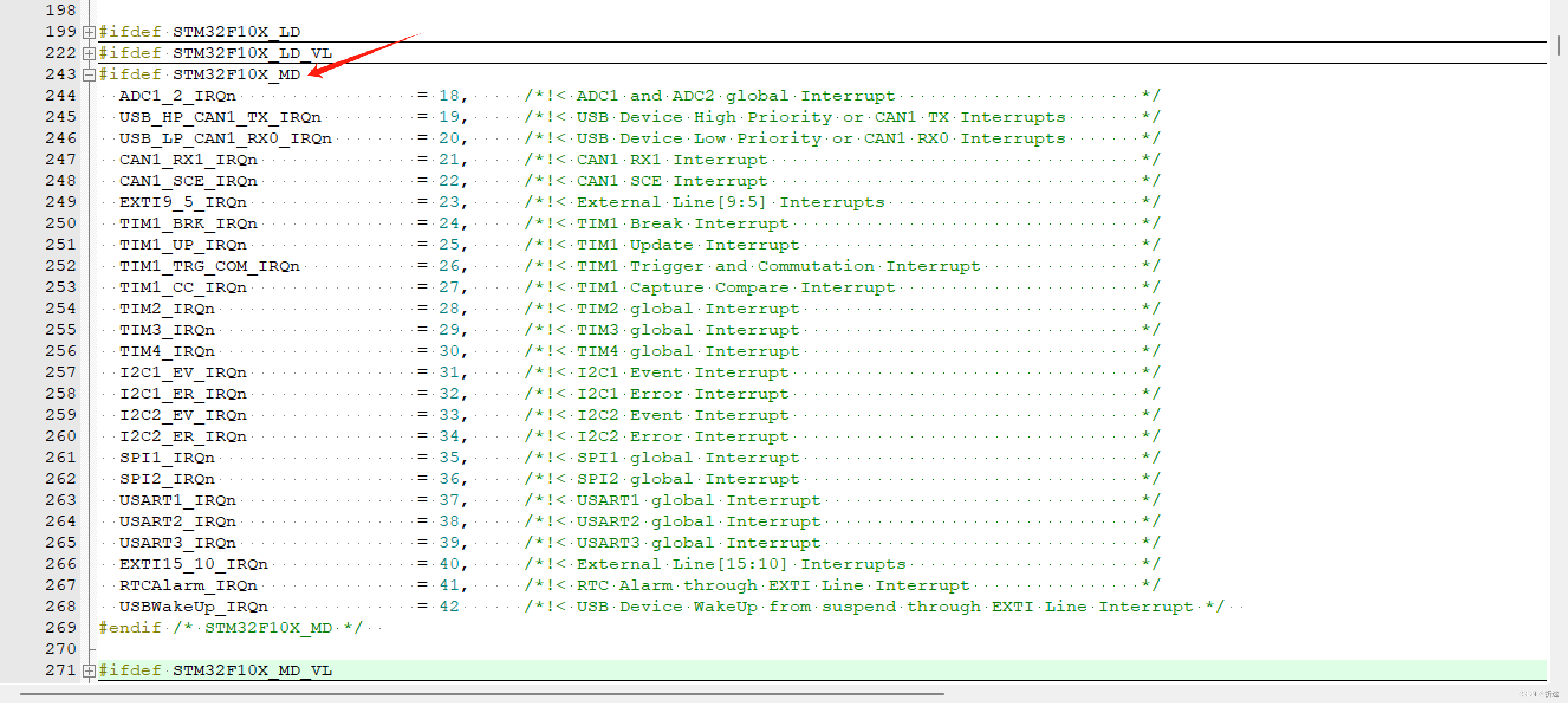Expand the STM32F10X_MD_VL code section
Viewport: 1568px width, 703px height.
(x=89, y=670)
